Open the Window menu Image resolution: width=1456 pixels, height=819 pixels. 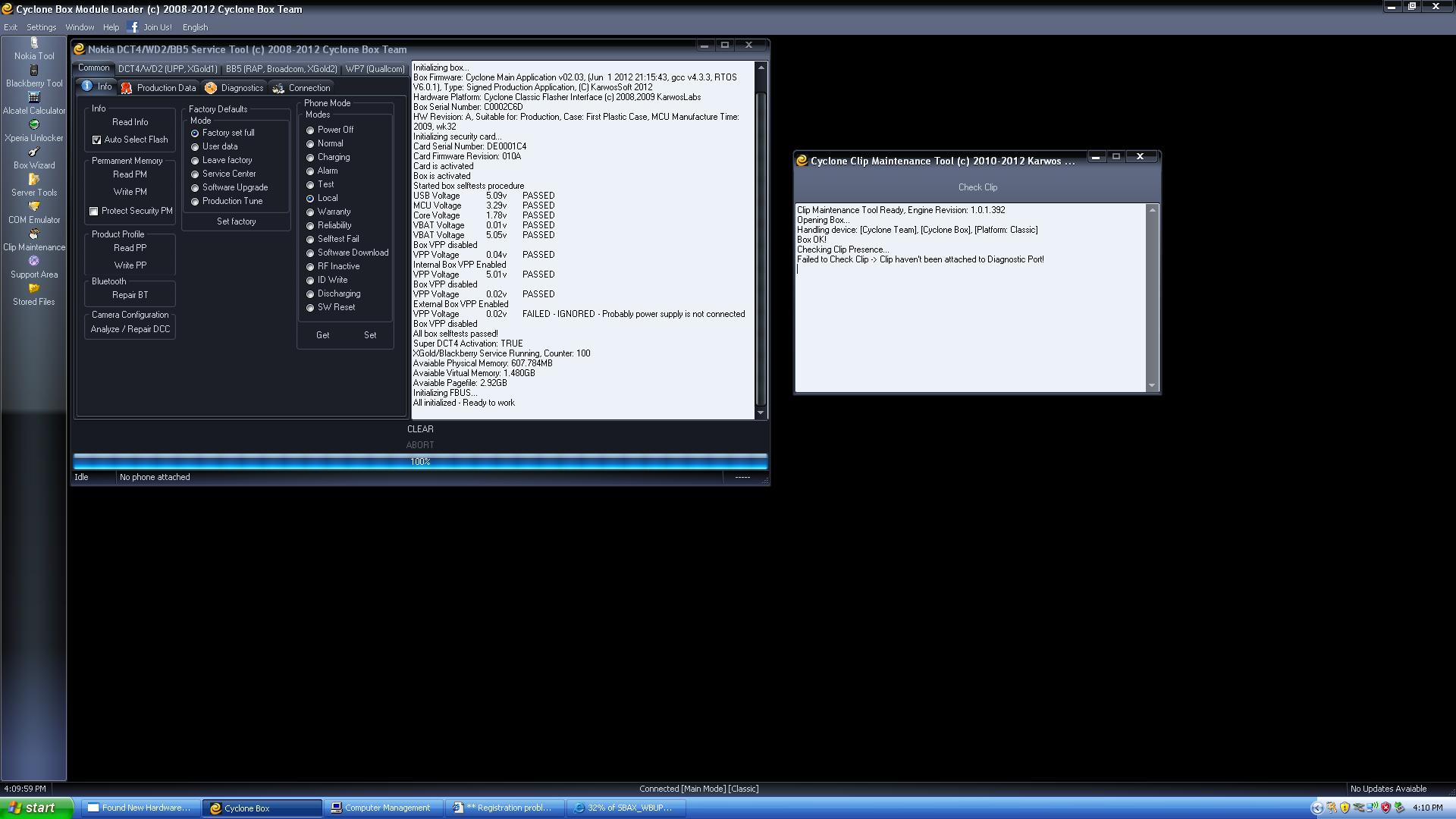click(80, 27)
